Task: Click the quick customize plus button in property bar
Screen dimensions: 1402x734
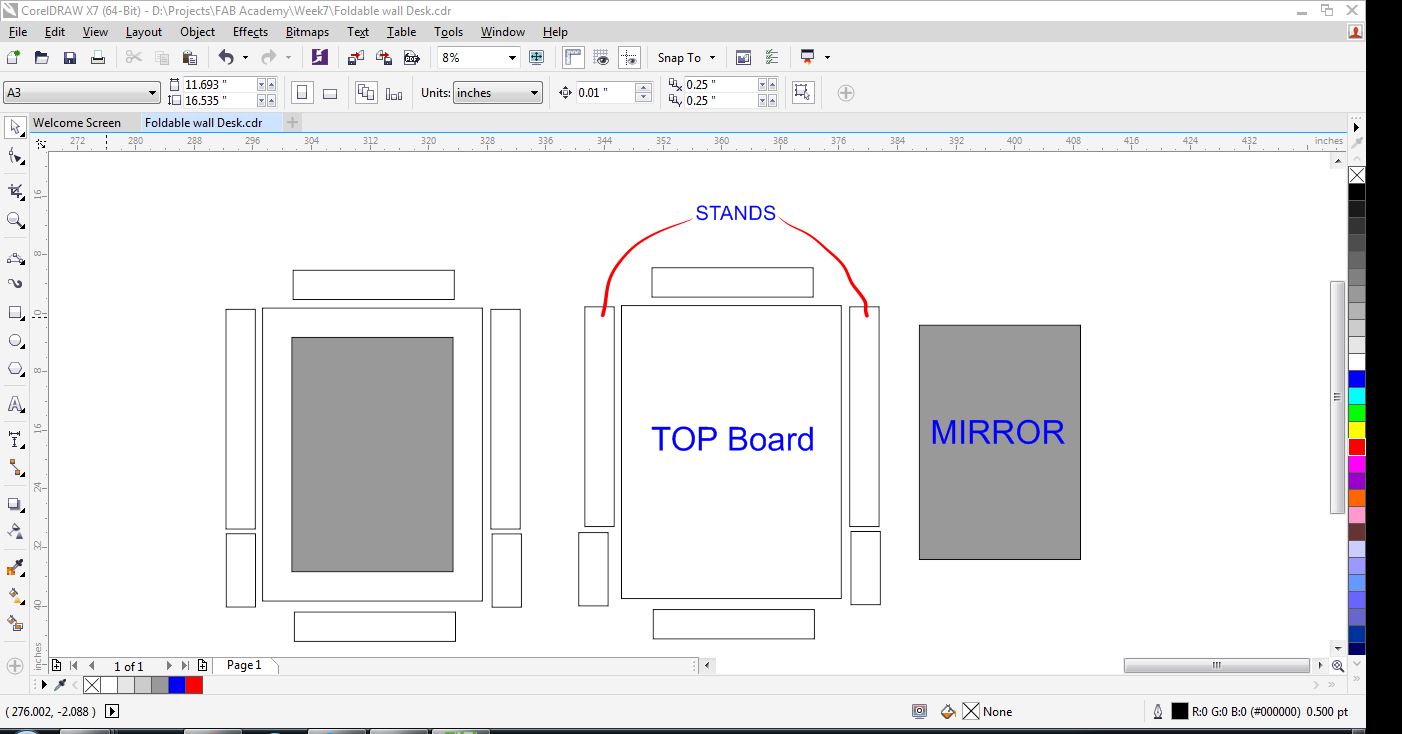Action: pyautogui.click(x=845, y=93)
